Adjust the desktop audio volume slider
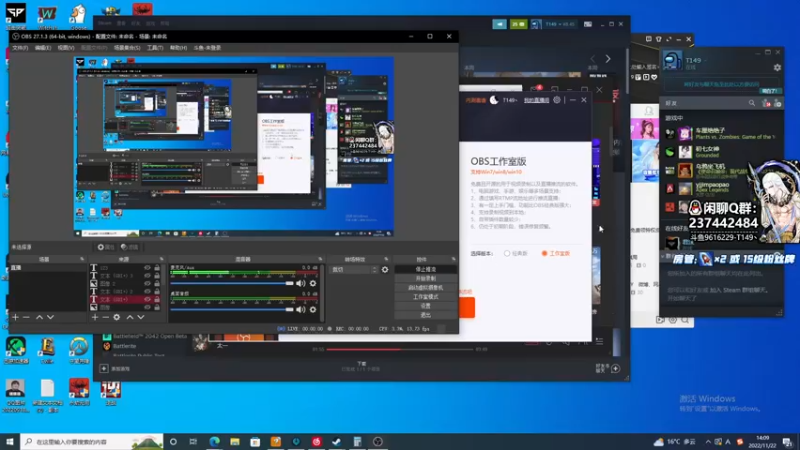This screenshot has height=450, width=800. 232,309
